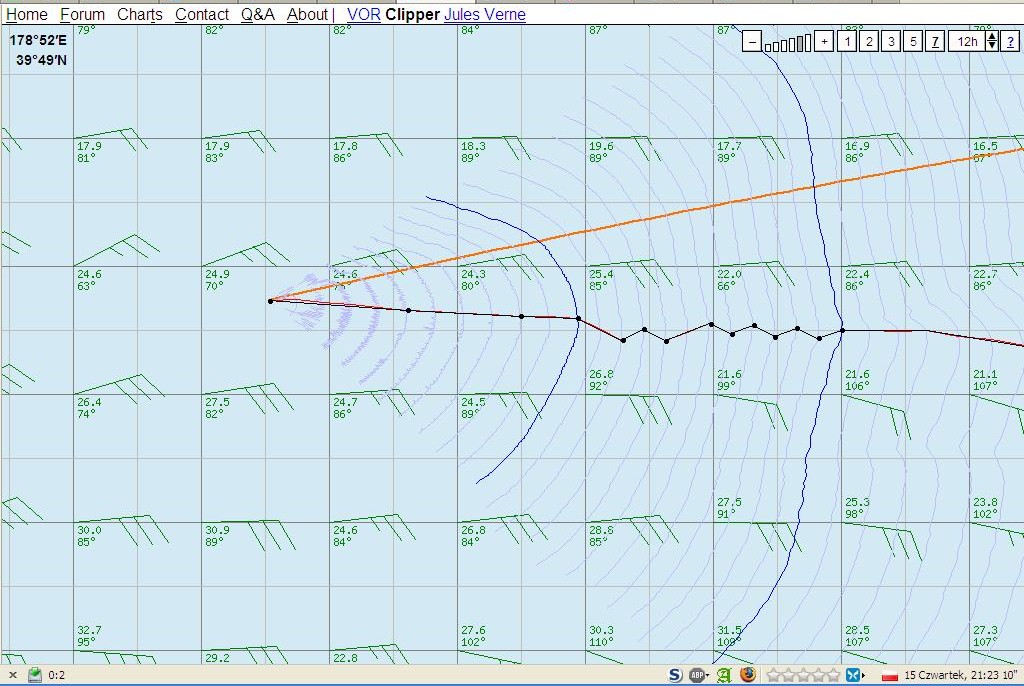
Task: Close the status bar with the x icon
Action: [x=12, y=675]
